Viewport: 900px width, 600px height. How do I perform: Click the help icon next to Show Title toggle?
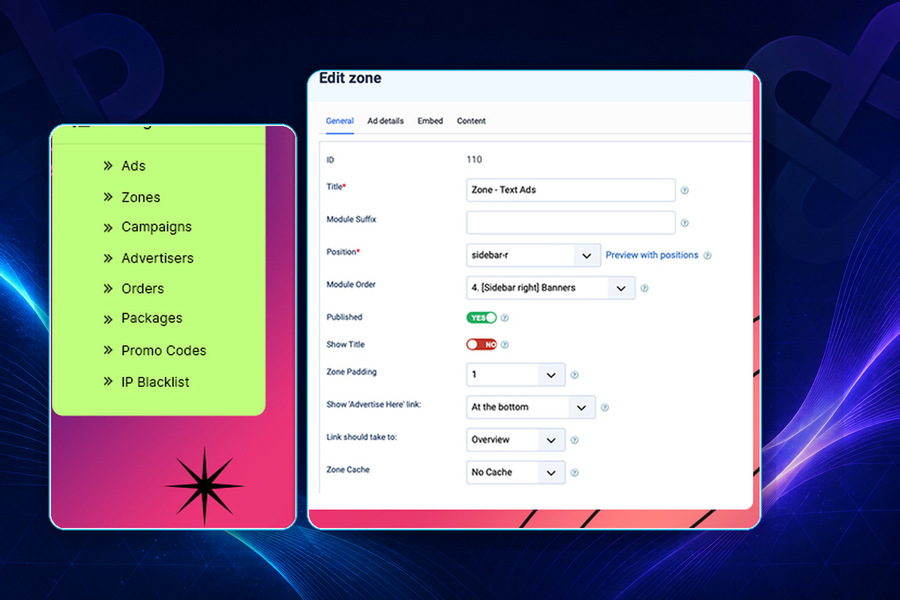tap(505, 344)
